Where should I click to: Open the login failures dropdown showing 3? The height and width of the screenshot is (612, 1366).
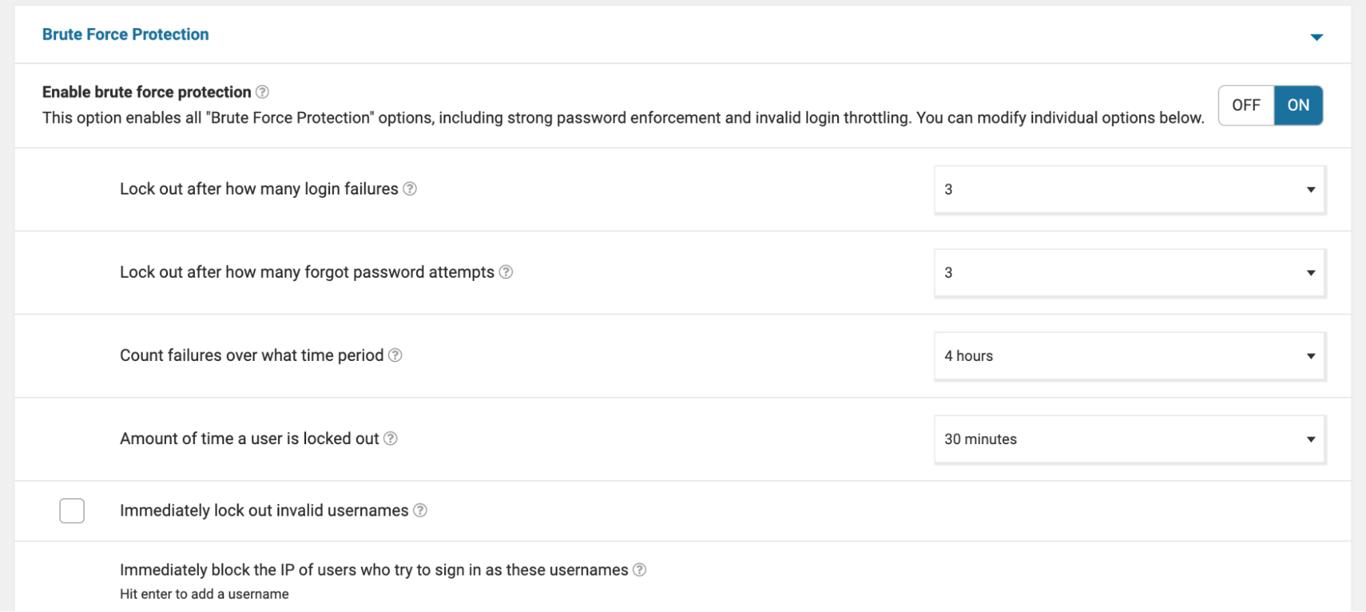(x=1128, y=188)
